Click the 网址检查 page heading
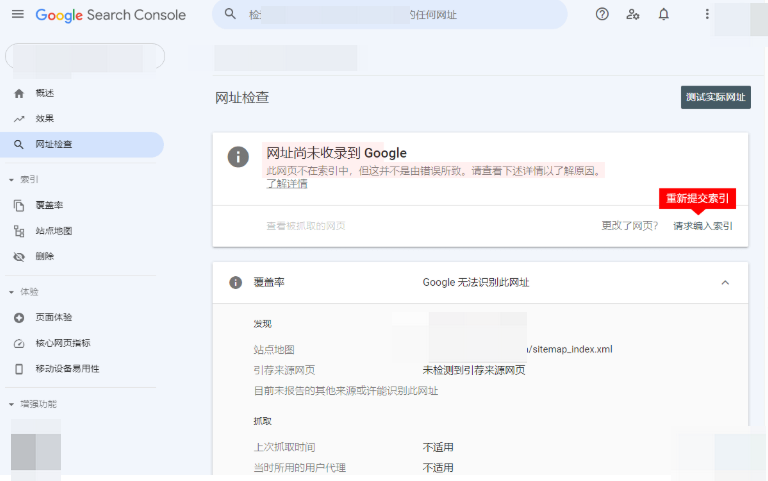The image size is (768, 481). click(242, 97)
